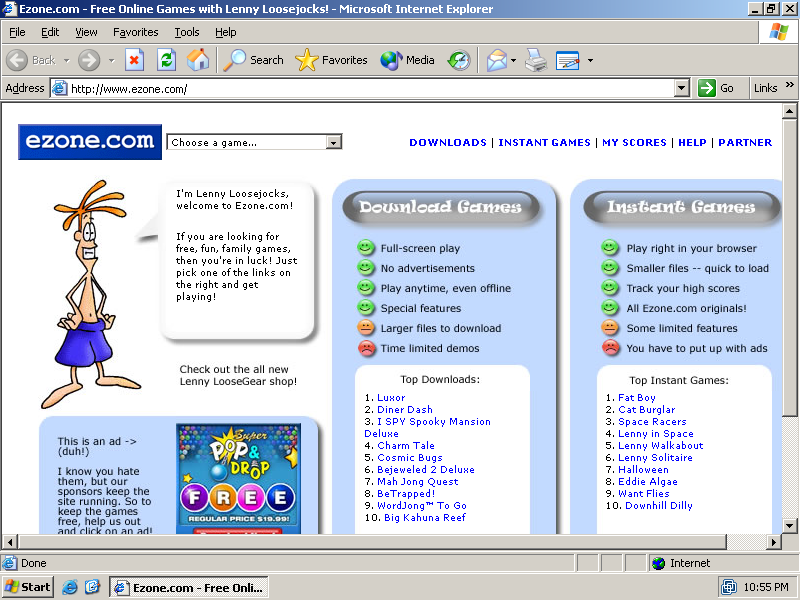Open Favorites star in toolbar
Screen dimensions: 800x600
(x=331, y=60)
